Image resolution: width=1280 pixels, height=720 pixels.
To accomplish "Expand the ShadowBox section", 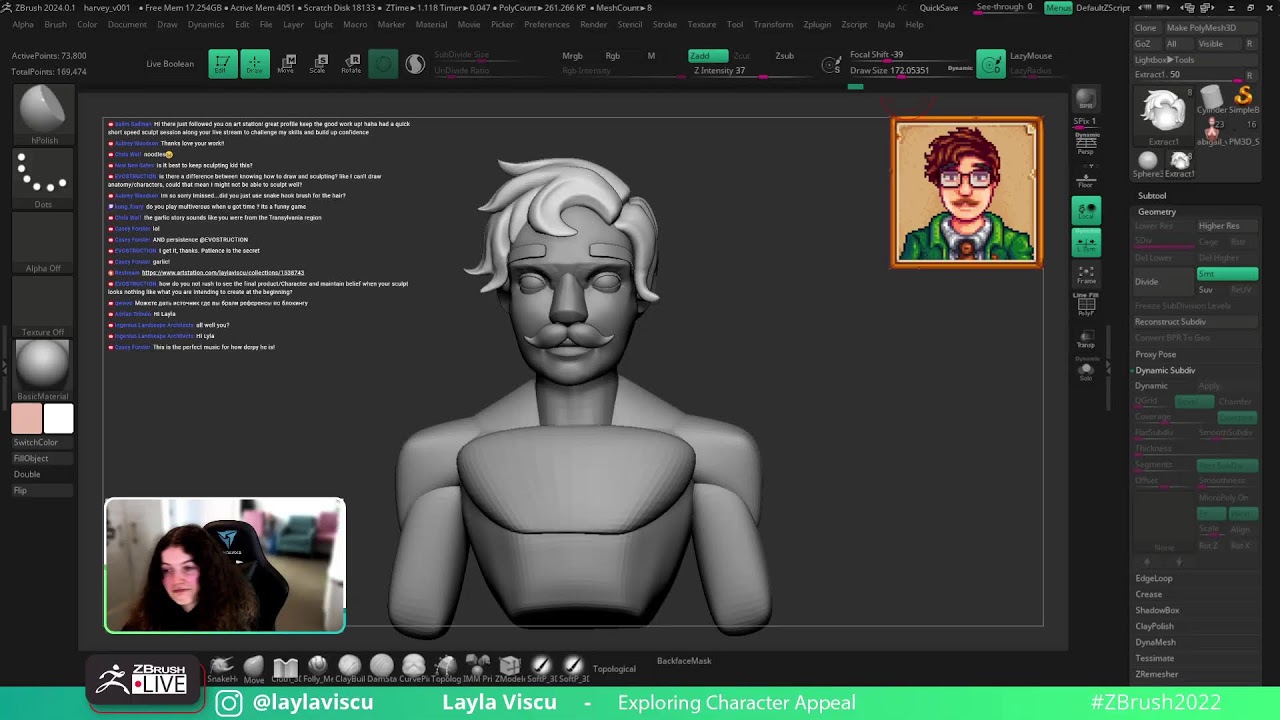I will [1157, 610].
